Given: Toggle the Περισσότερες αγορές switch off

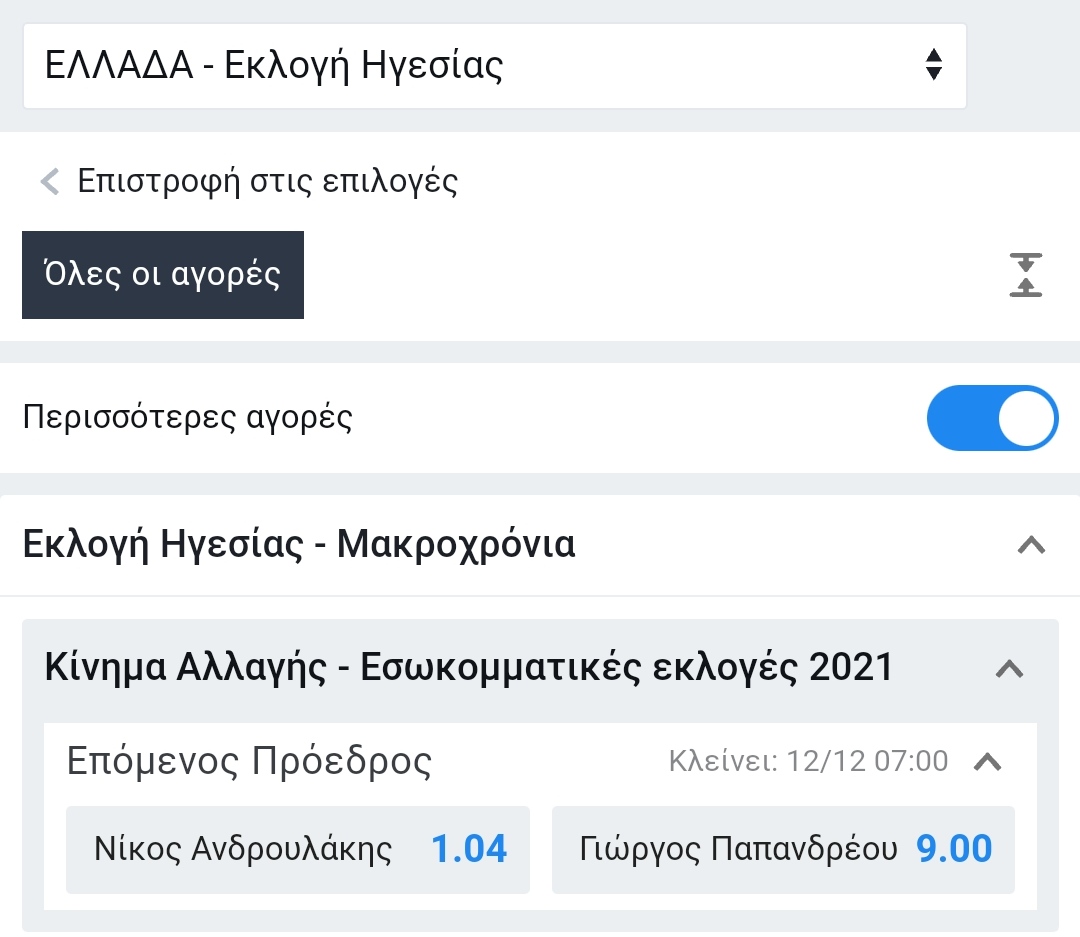Looking at the screenshot, I should tap(992, 418).
